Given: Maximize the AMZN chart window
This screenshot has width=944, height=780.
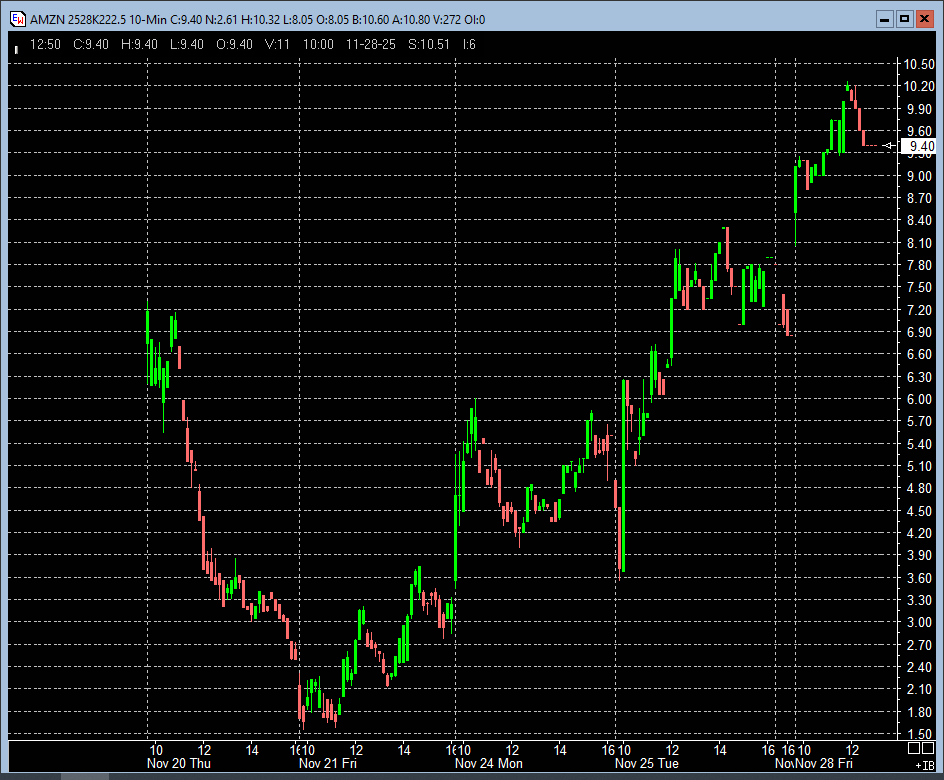Looking at the screenshot, I should 904,18.
